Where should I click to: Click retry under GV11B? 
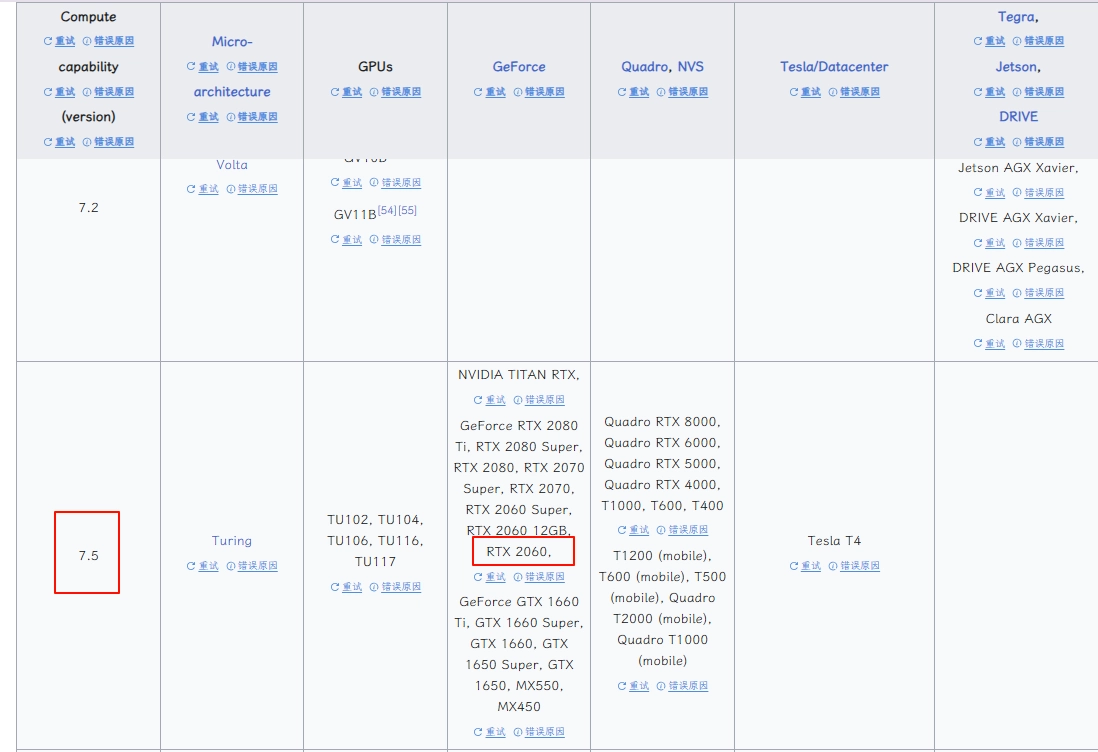point(347,239)
